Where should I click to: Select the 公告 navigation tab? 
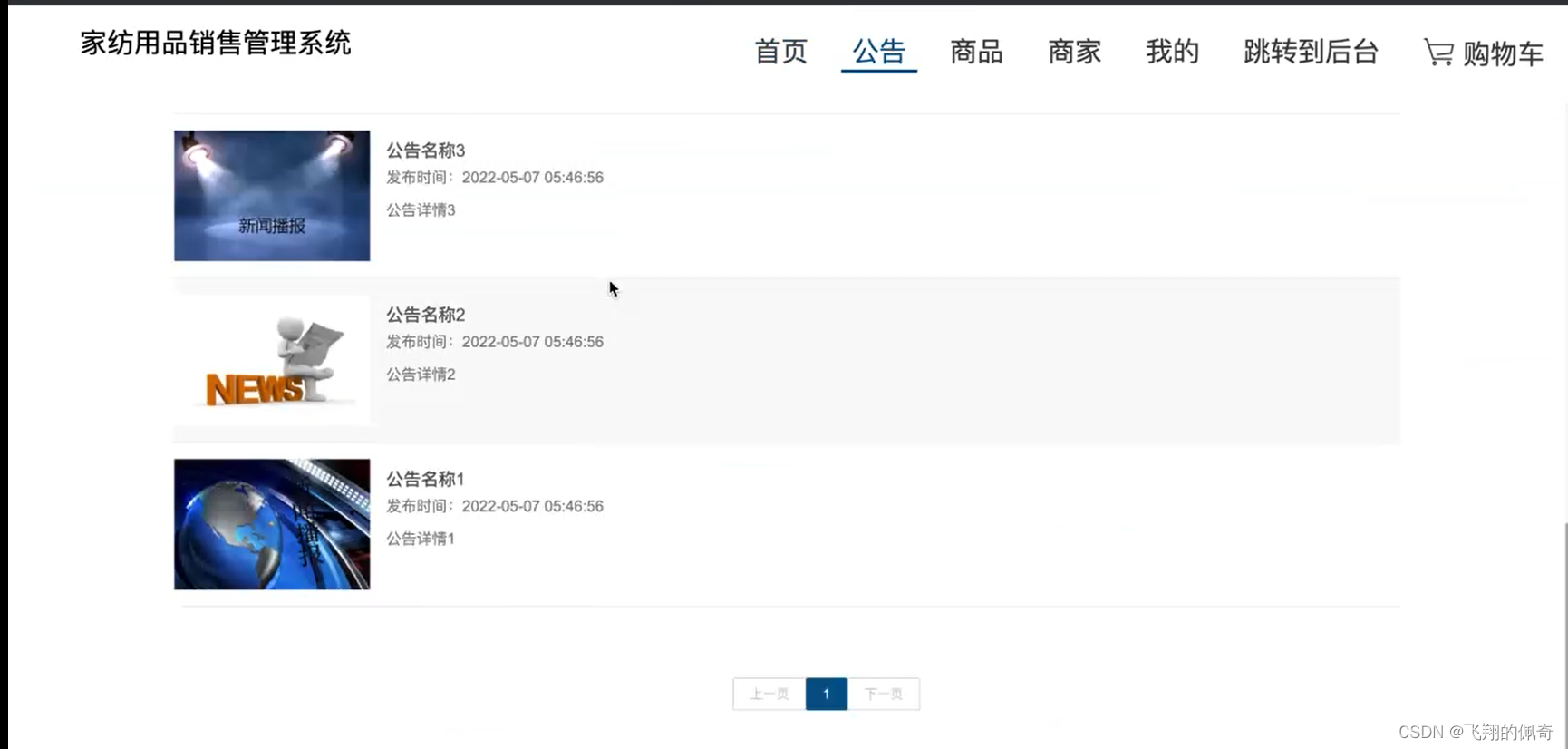pyautogui.click(x=878, y=52)
